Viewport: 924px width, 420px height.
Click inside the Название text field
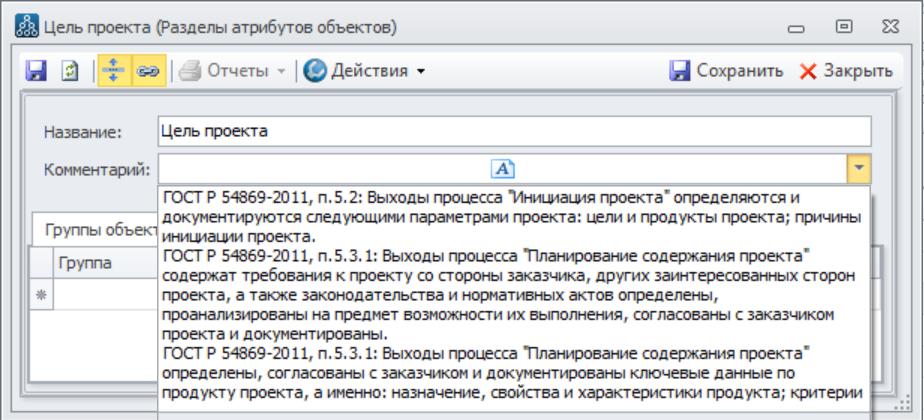pos(513,131)
